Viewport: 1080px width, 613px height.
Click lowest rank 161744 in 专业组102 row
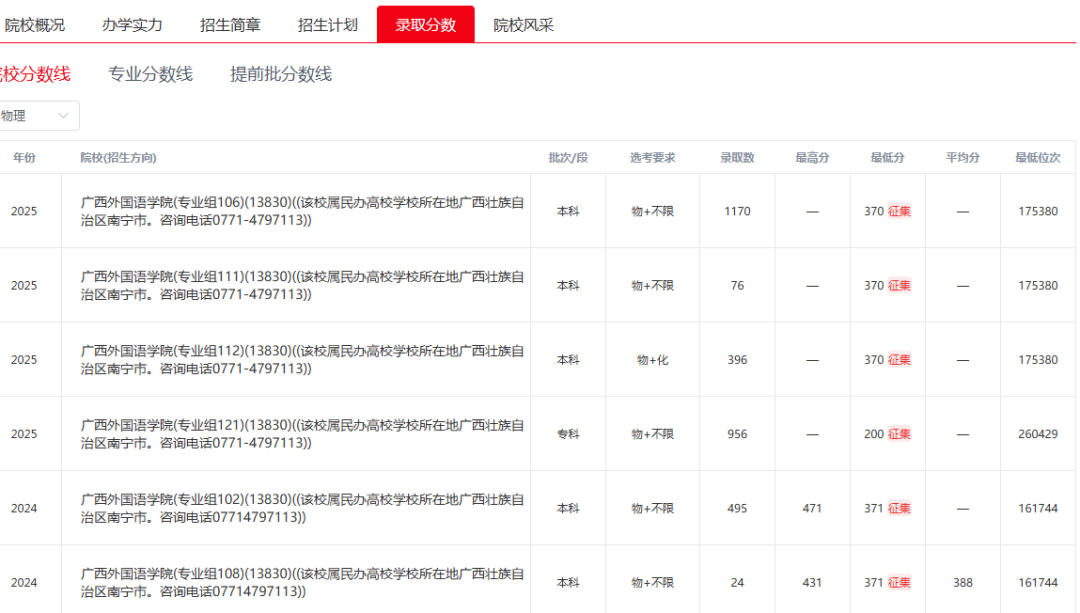[x=1038, y=509]
